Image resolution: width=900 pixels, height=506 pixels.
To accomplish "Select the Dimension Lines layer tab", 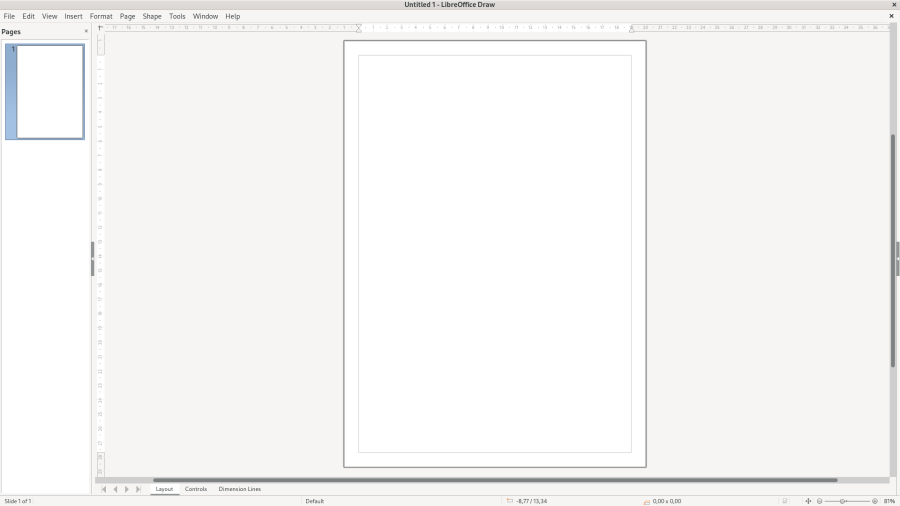I will tap(240, 489).
